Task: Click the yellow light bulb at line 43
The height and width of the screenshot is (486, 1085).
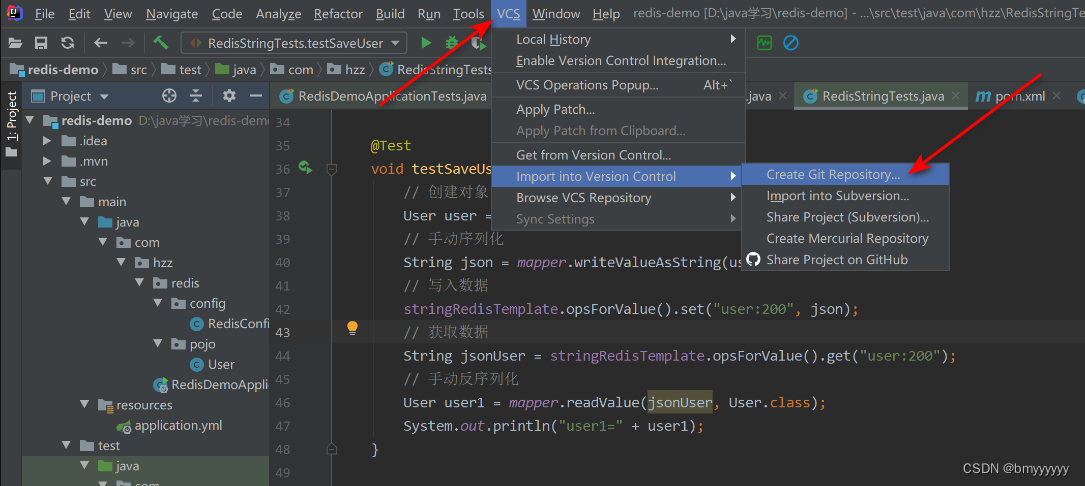Action: tap(352, 327)
